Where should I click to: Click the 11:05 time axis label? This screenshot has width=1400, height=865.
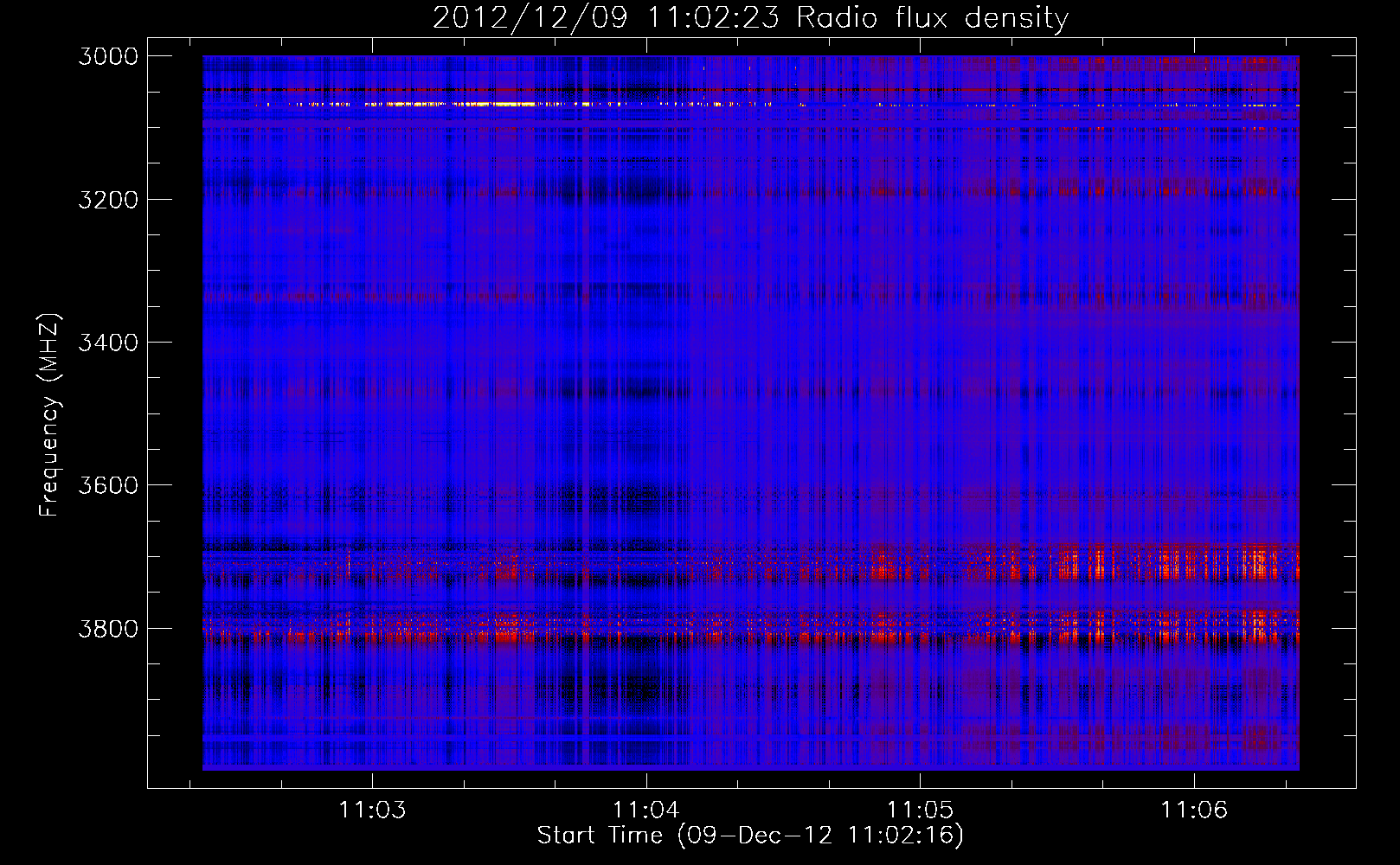pyautogui.click(x=920, y=810)
